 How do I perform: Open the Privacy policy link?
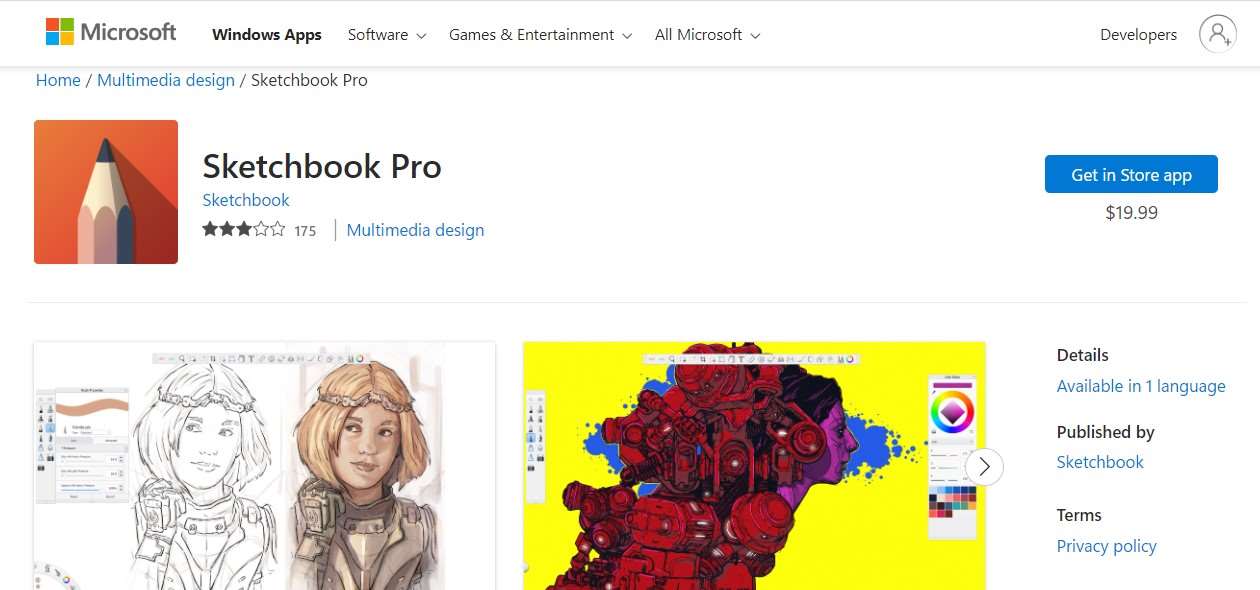click(1106, 546)
